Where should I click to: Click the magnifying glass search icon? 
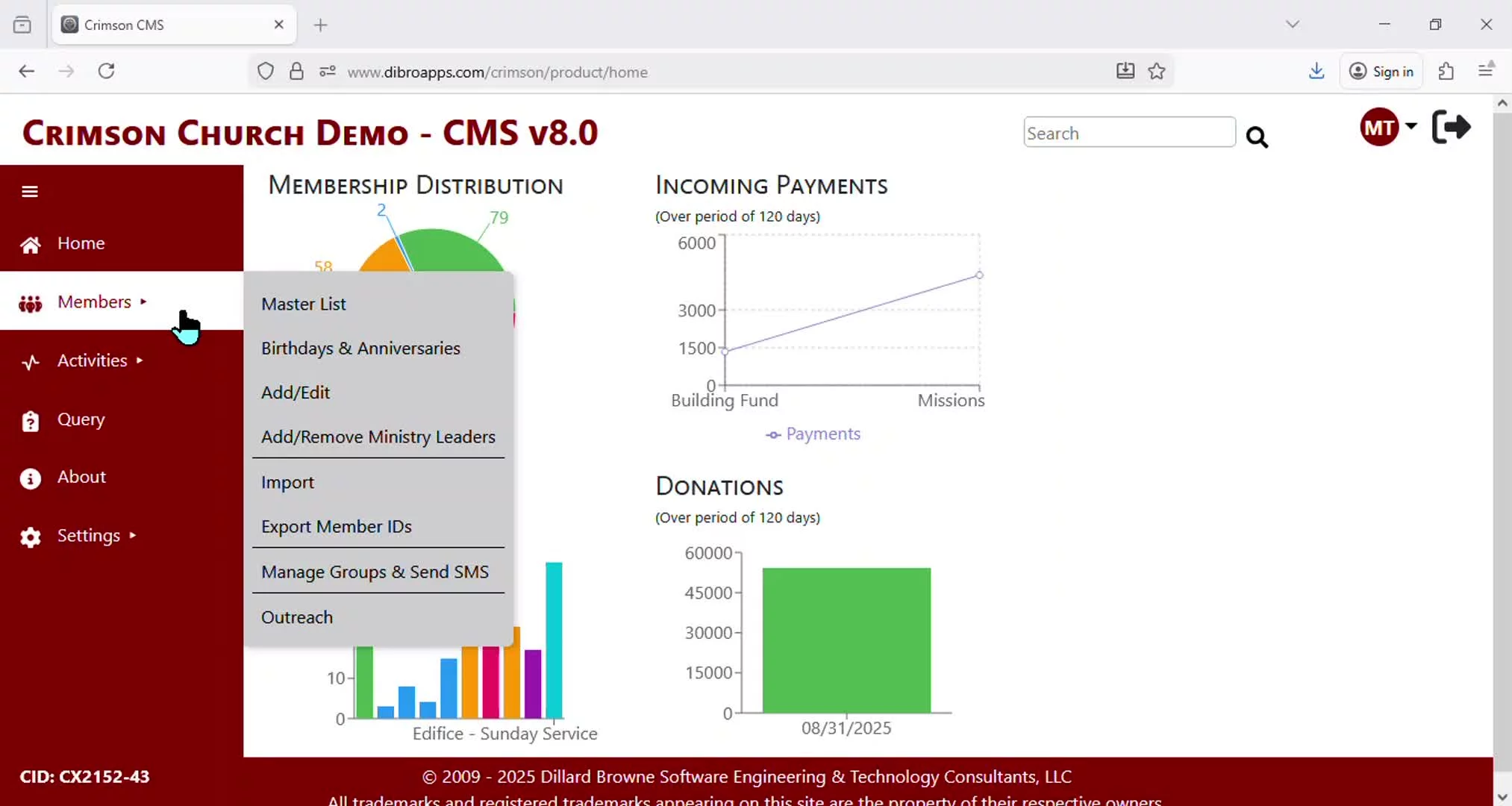coord(1257,137)
